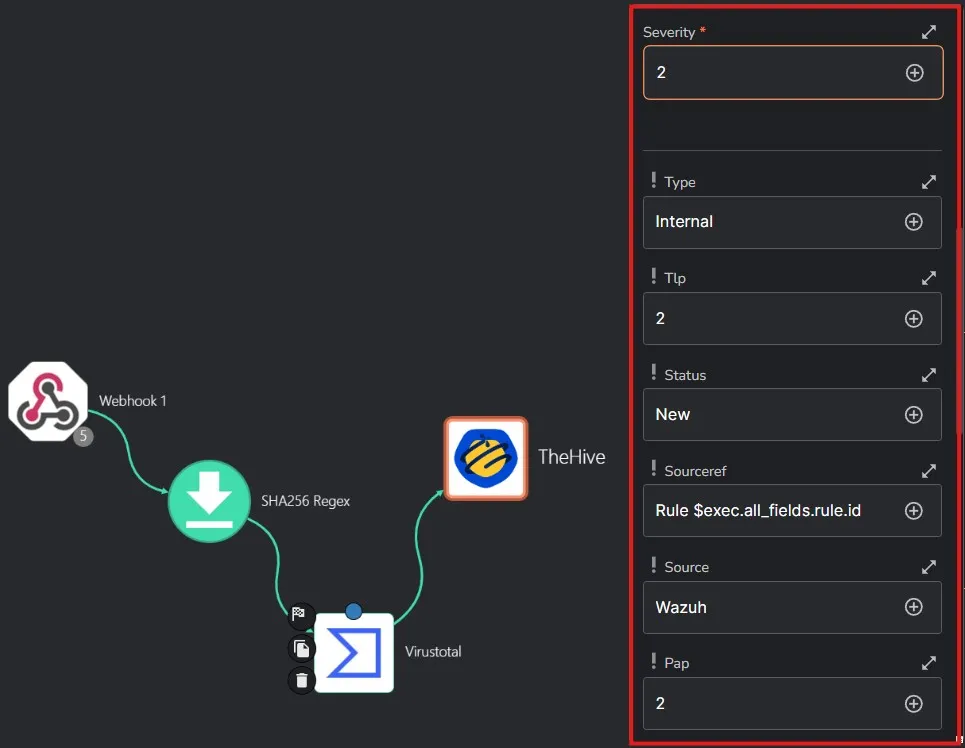965x748 pixels.
Task: Expand the Severity field editor
Action: 929,32
